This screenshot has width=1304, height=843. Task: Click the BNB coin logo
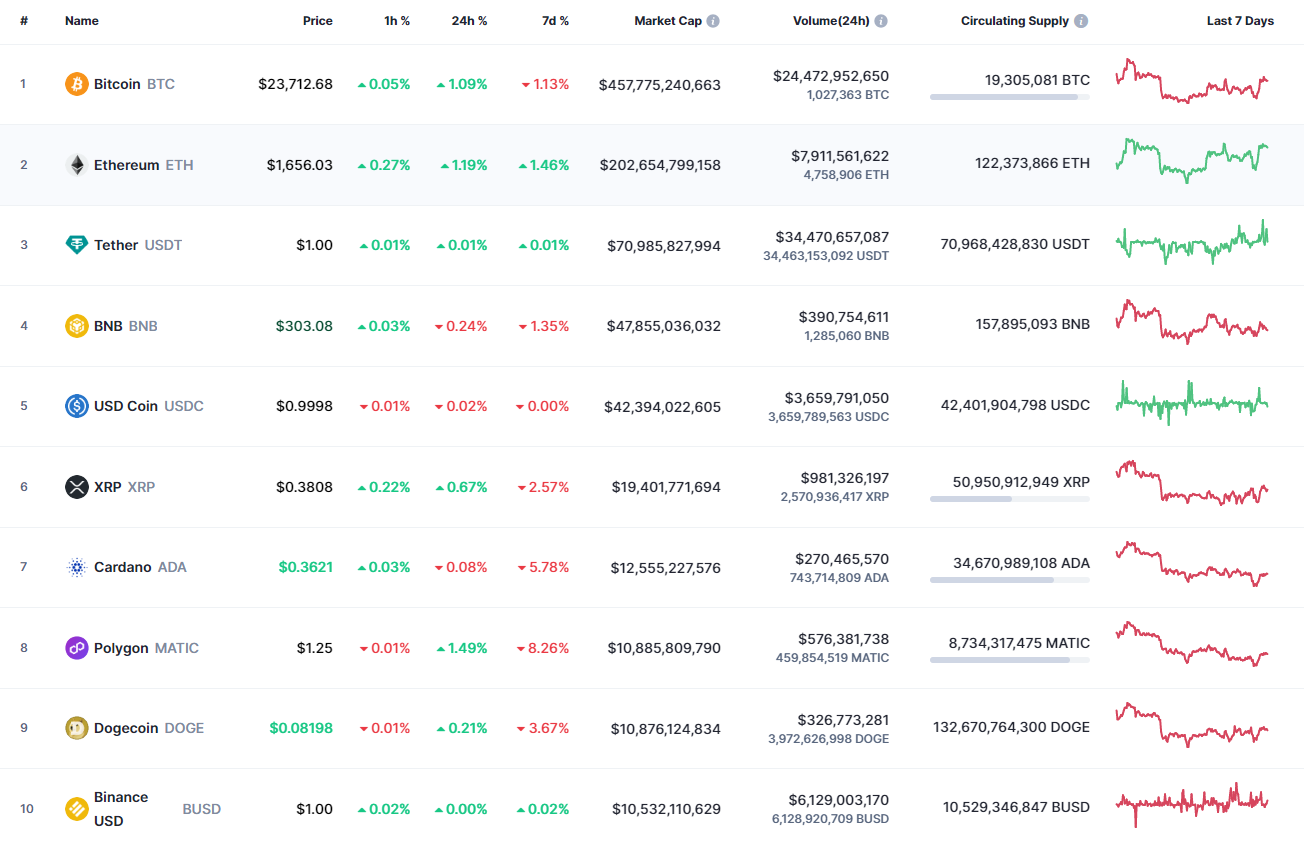(x=78, y=325)
